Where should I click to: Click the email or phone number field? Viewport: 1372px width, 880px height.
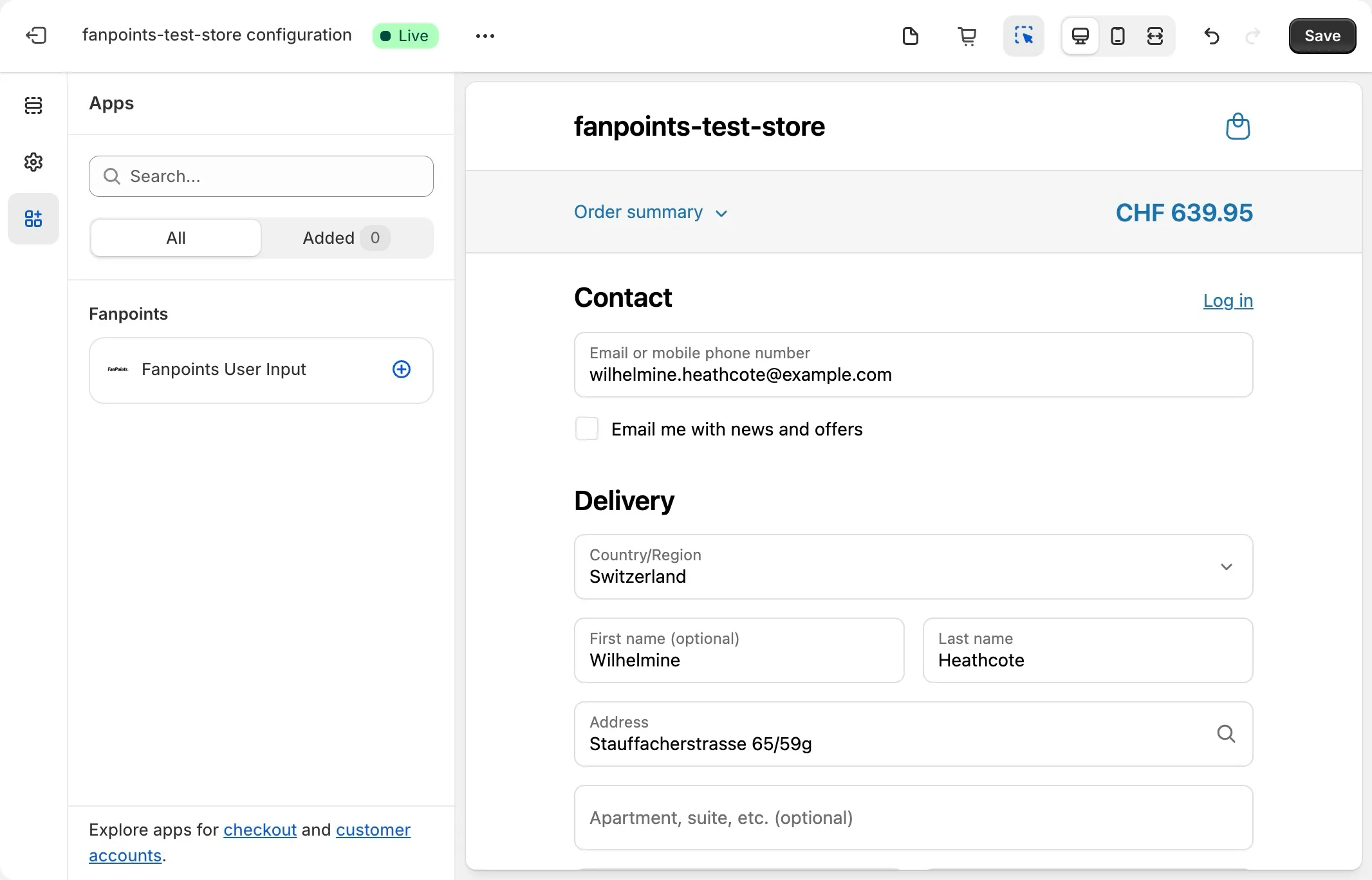[x=913, y=365]
